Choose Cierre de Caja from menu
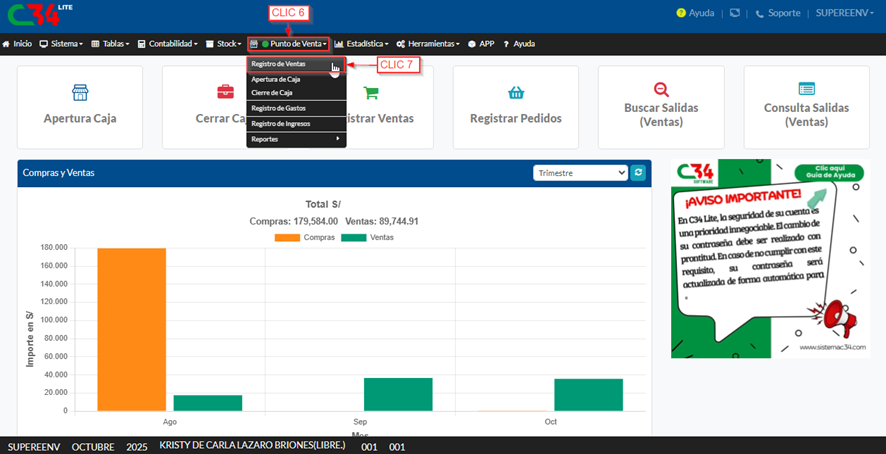 [x=272, y=92]
